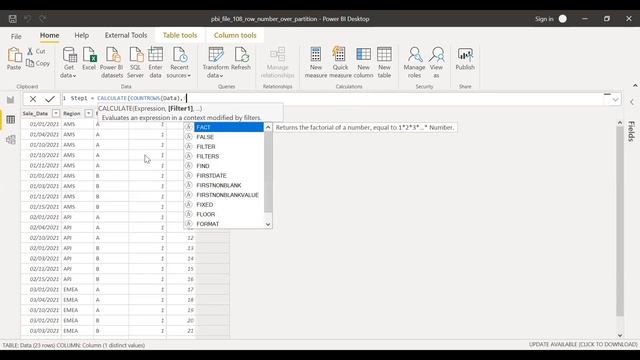Click the Save icon in title bar
The height and width of the screenshot is (360, 640).
click(x=12, y=19)
